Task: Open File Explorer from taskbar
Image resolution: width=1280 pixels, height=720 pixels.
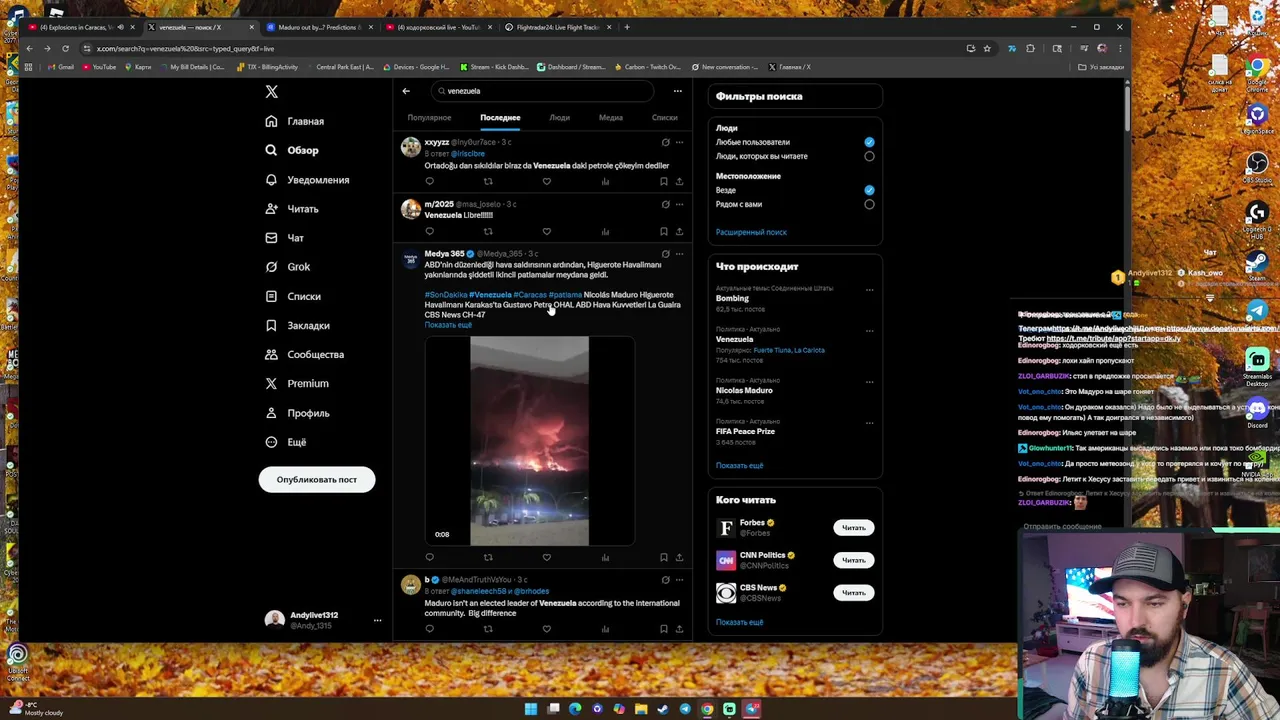Action: [x=641, y=709]
